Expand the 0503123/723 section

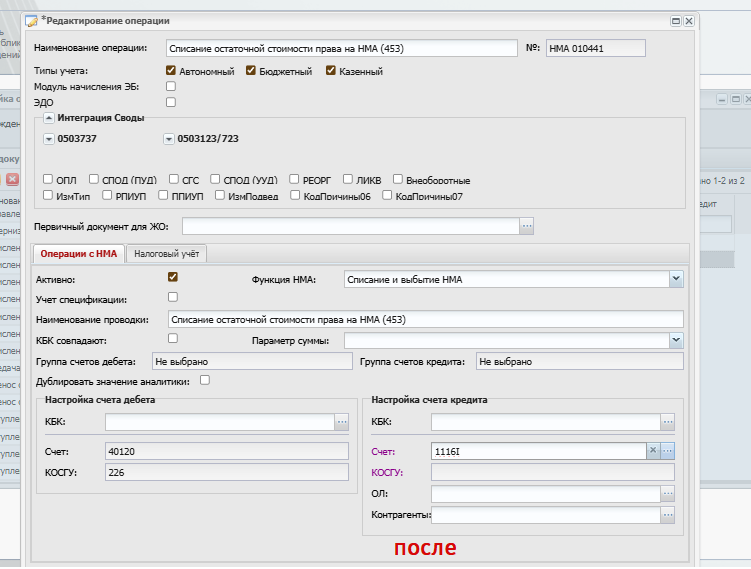[x=169, y=139]
